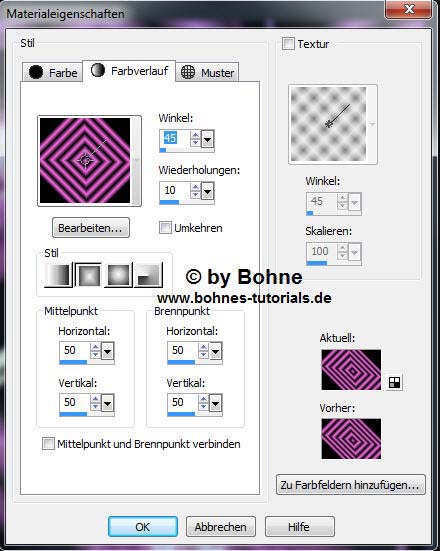This screenshot has width=440, height=551.
Task: Select the radial gradient style icon
Action: [149, 275]
